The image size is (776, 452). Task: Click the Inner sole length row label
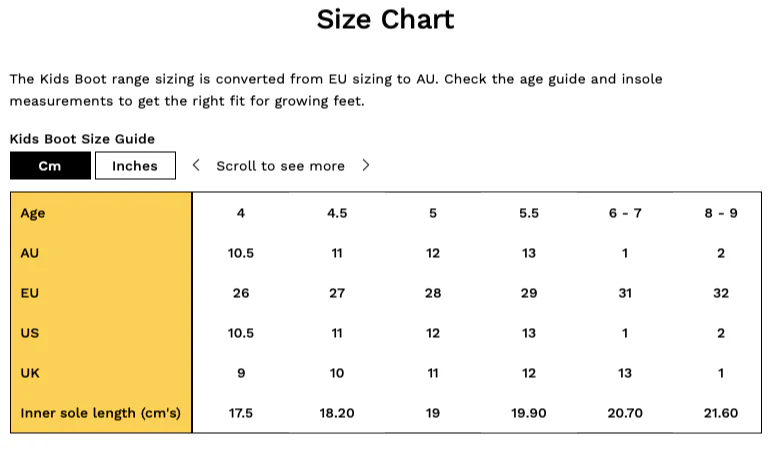[100, 413]
